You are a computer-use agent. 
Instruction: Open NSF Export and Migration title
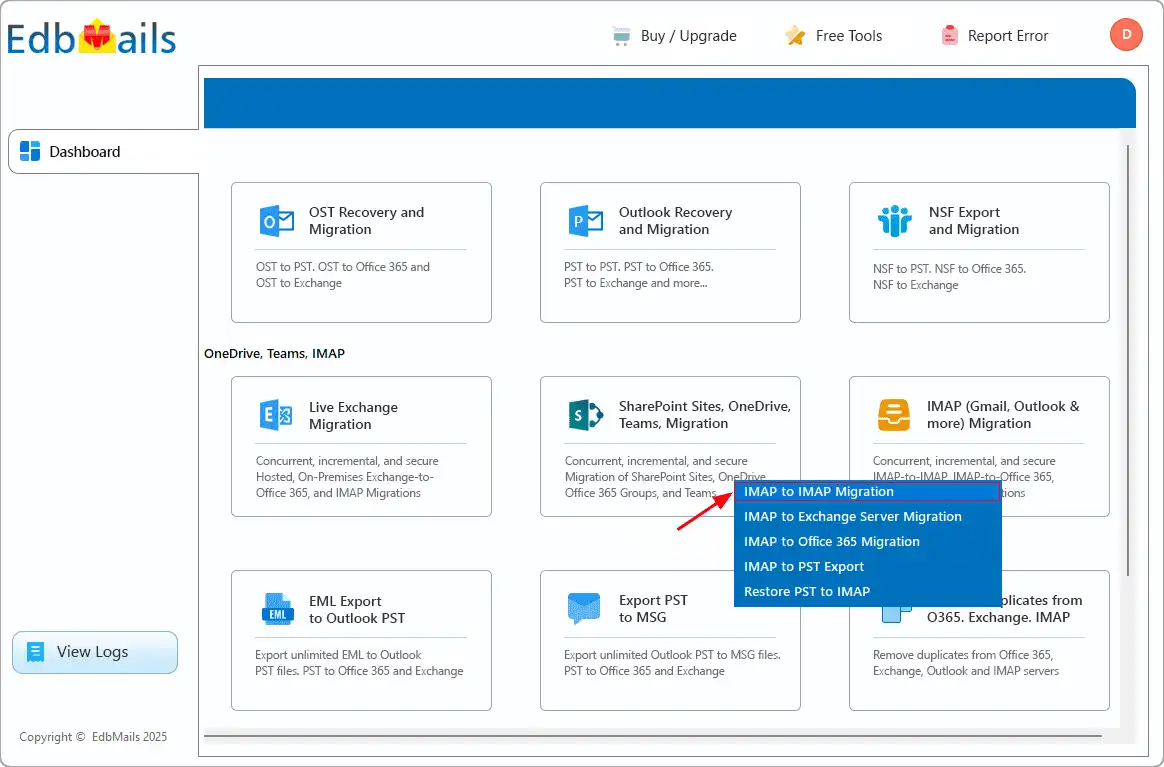pyautogui.click(x=973, y=221)
